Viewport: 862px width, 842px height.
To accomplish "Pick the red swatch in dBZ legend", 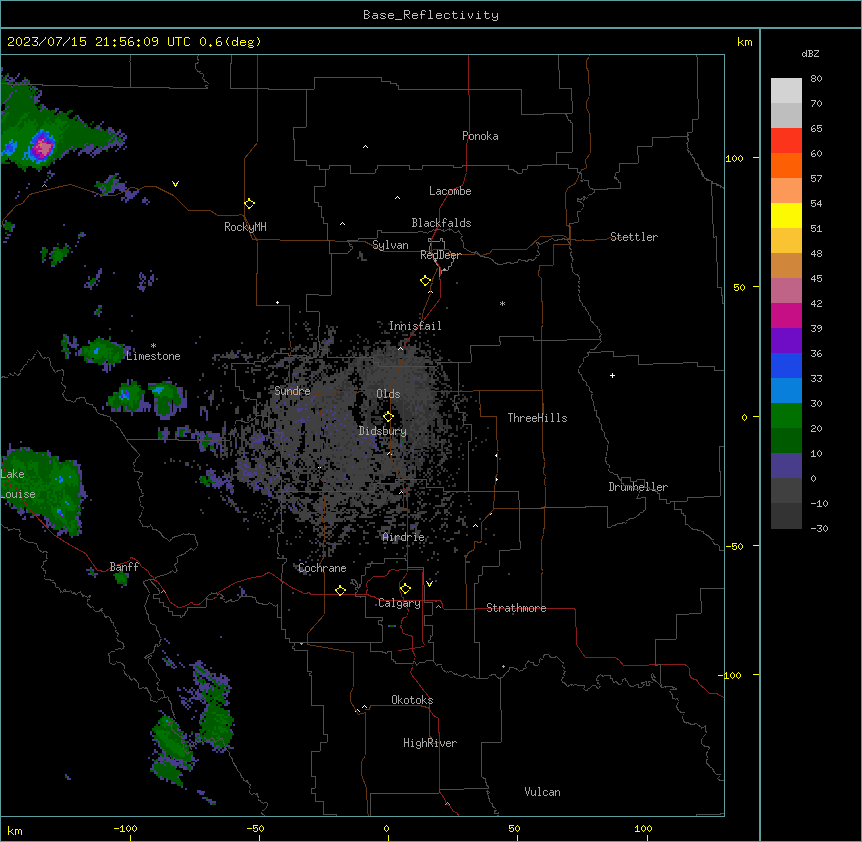I will point(786,140).
